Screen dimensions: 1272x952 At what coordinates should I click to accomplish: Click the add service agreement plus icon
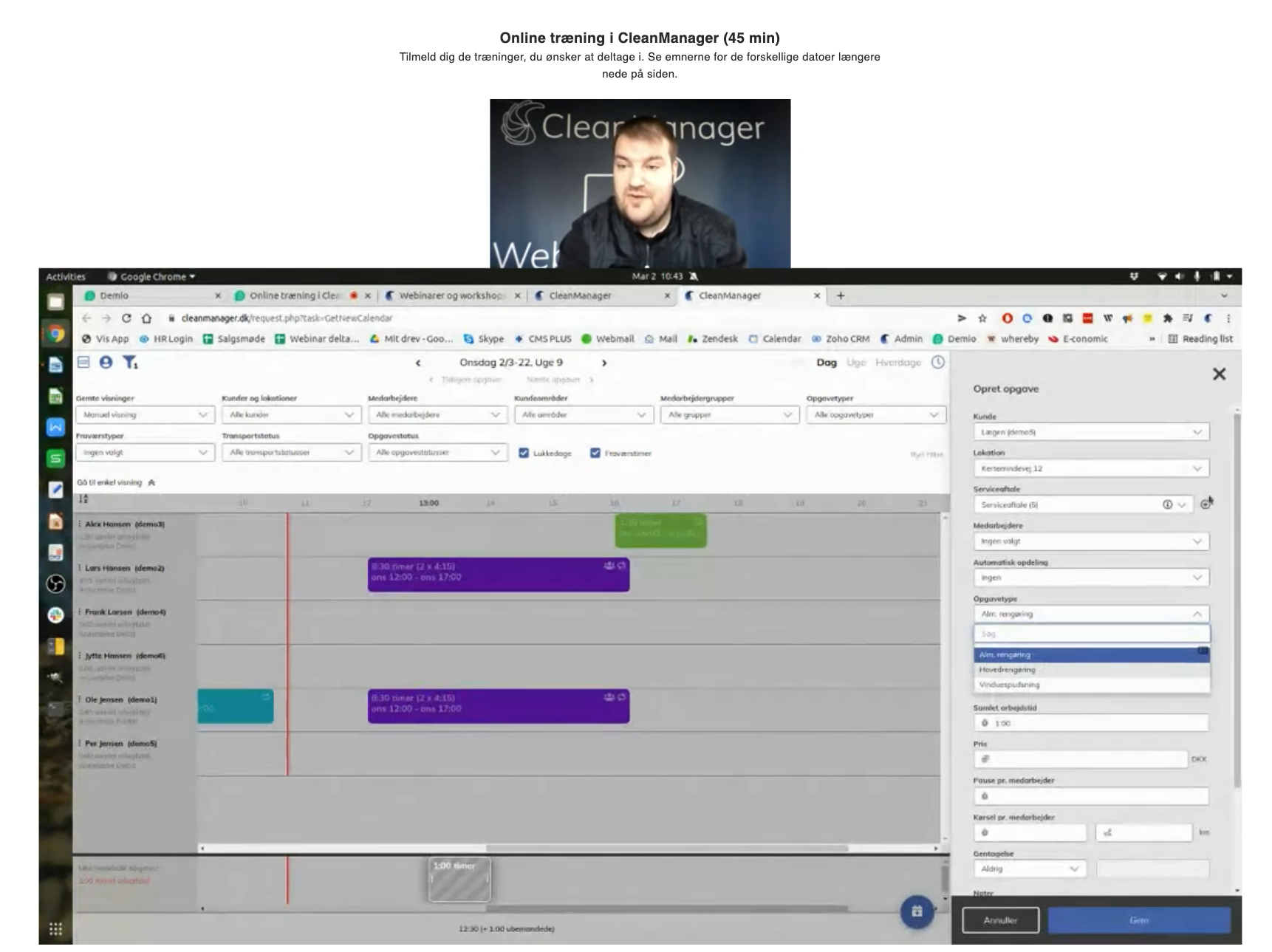click(1206, 504)
